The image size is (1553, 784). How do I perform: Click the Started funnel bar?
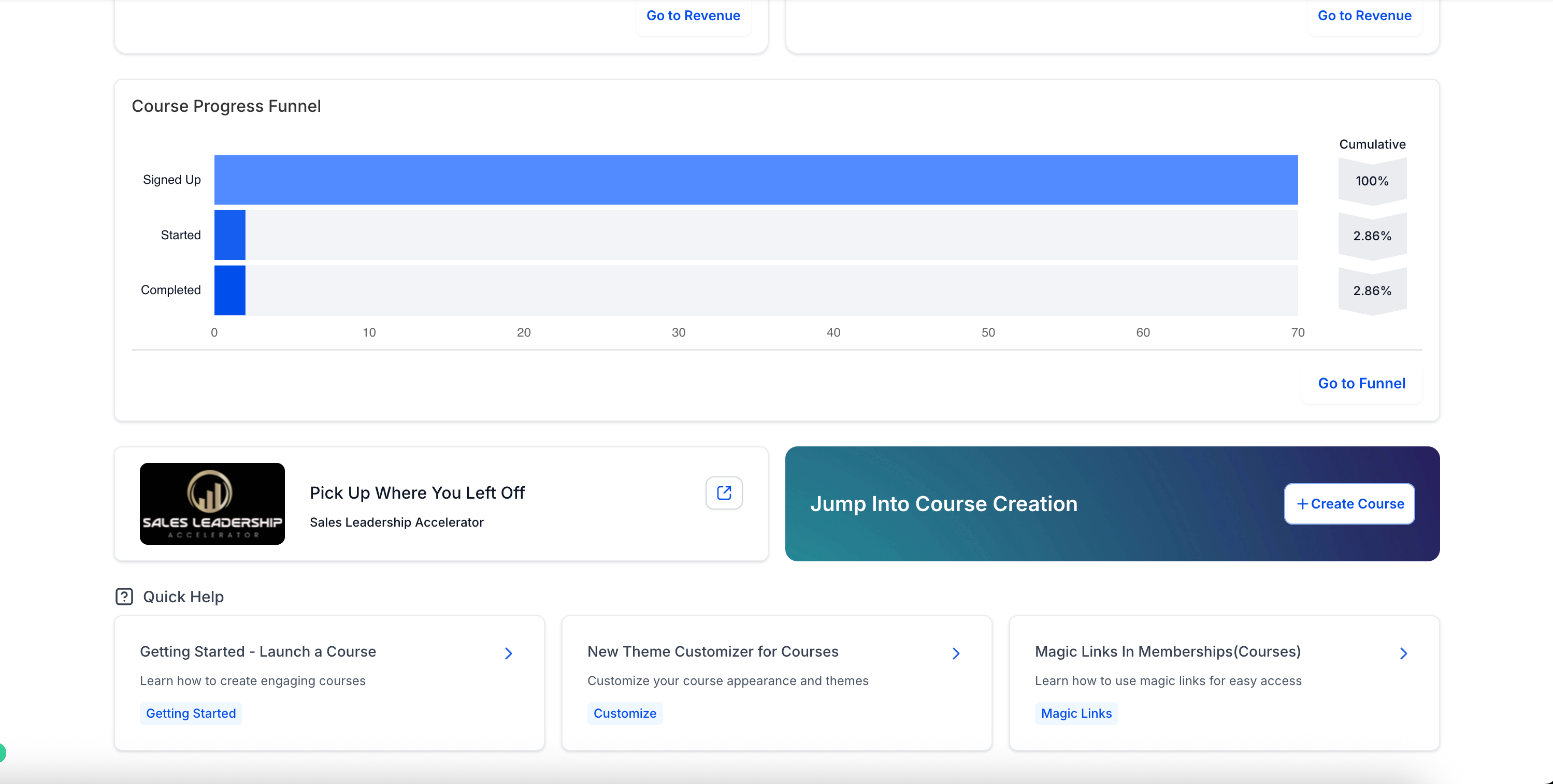pos(229,235)
